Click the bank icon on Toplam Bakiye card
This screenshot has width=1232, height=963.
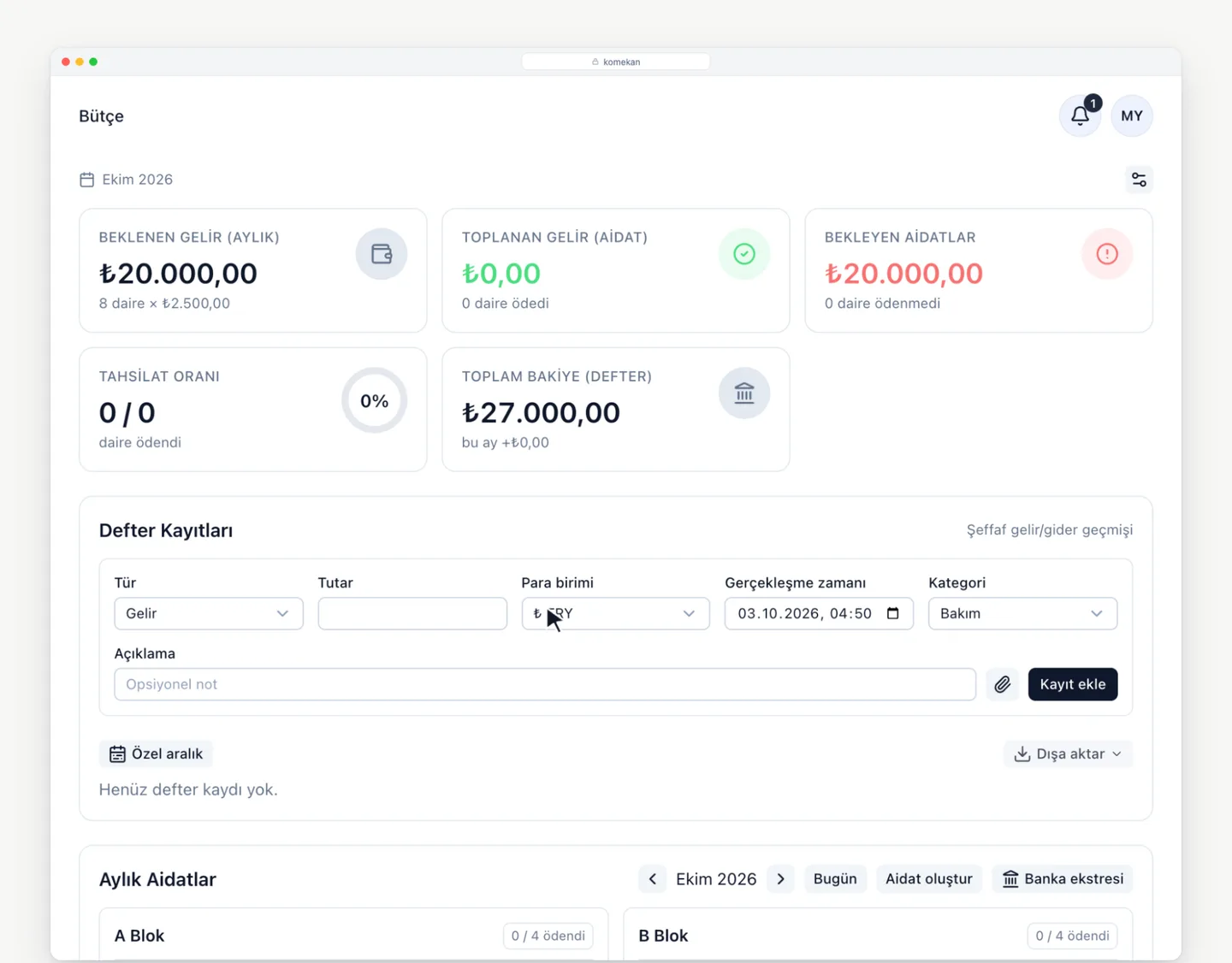744,393
